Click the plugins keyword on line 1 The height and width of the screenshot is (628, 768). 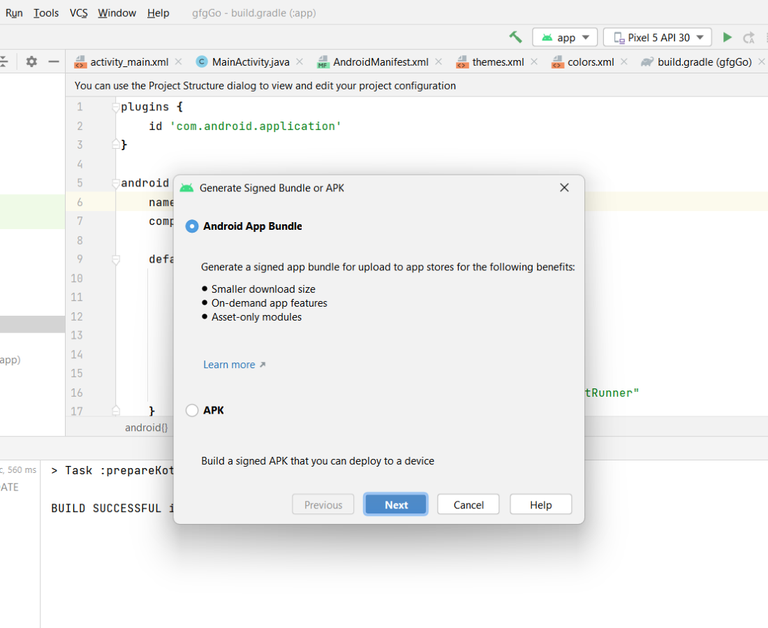[145, 107]
